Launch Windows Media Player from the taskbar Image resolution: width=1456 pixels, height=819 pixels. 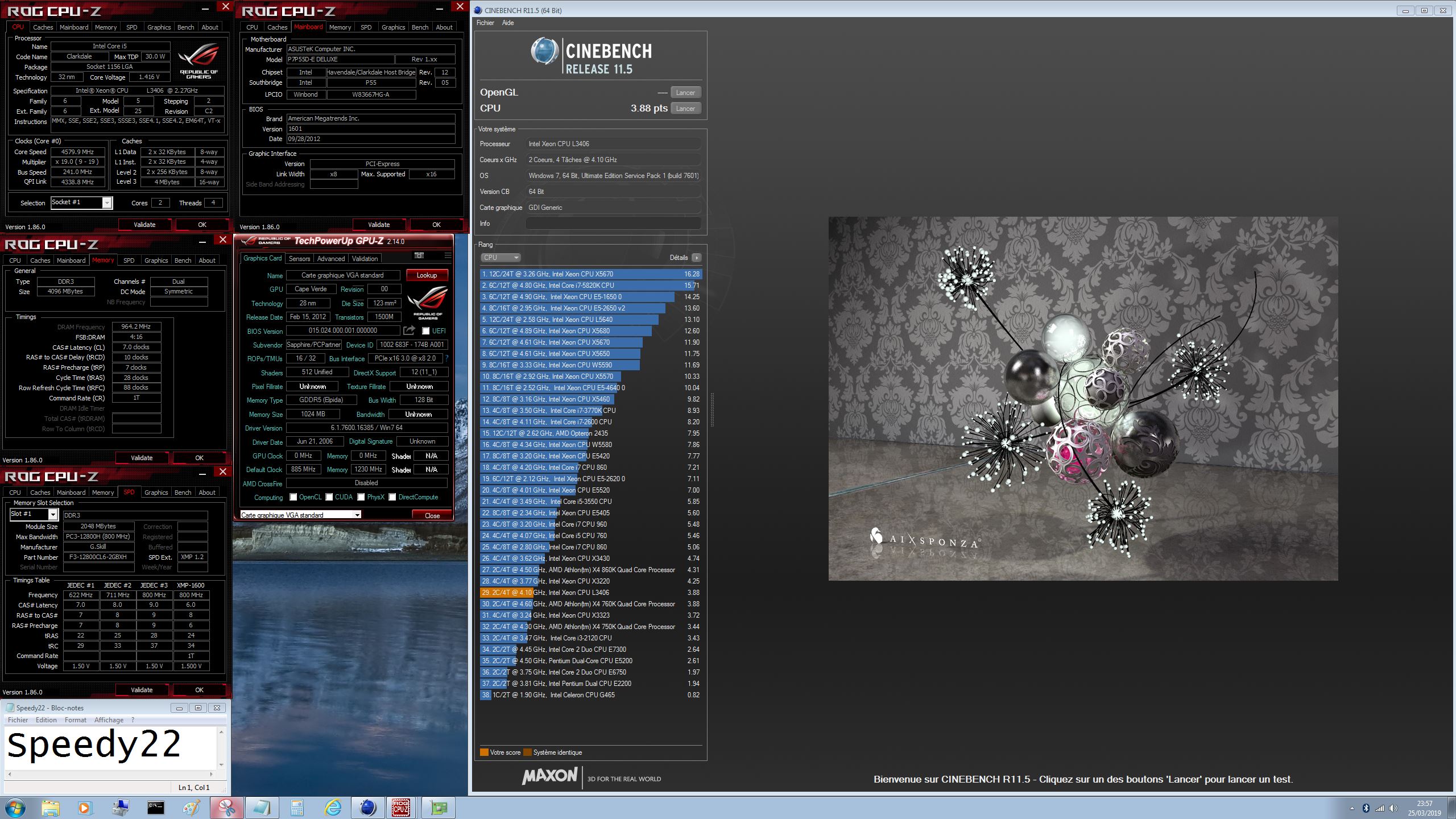(x=84, y=808)
